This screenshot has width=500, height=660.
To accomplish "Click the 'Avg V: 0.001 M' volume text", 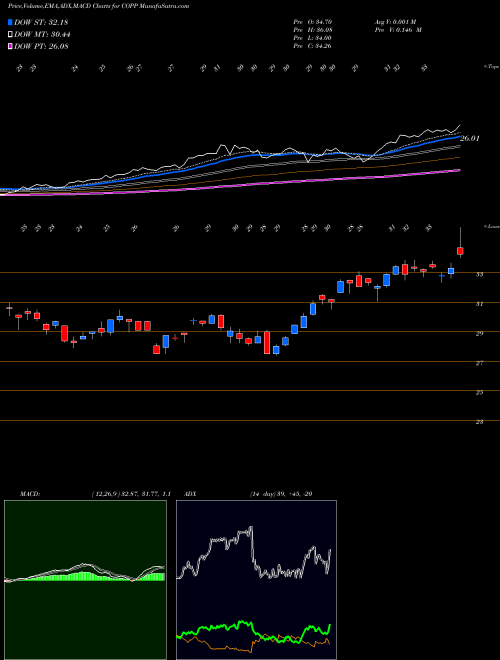I will point(395,22).
